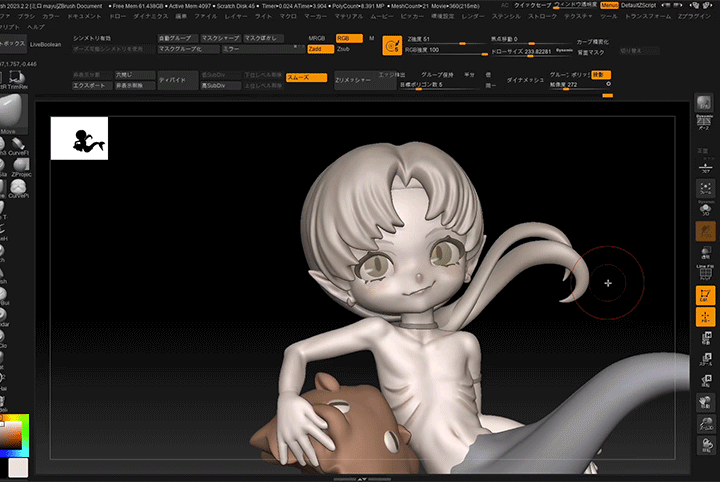Click the orange move-gizmo icon in right shelf
Image resolution: width=720 pixels, height=482 pixels.
click(x=706, y=318)
